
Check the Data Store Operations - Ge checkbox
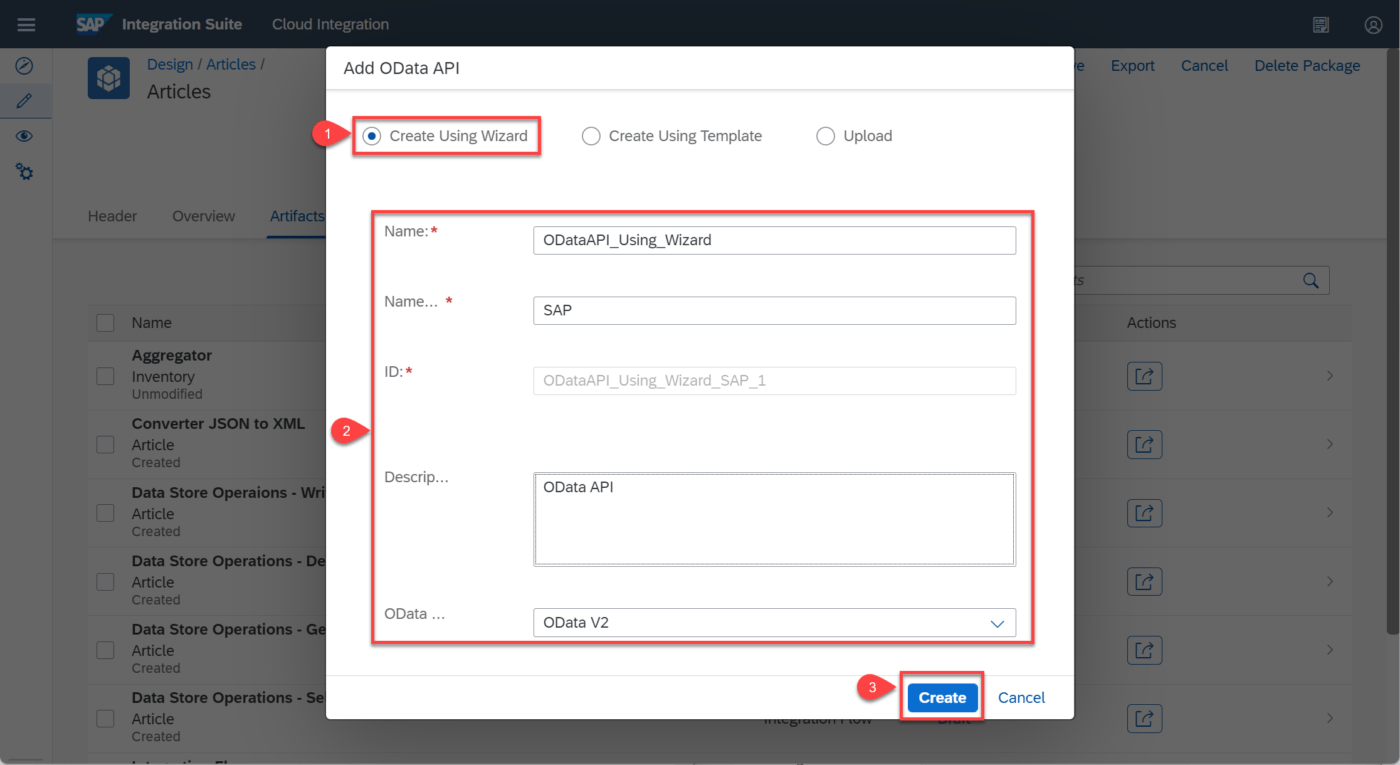coord(105,650)
